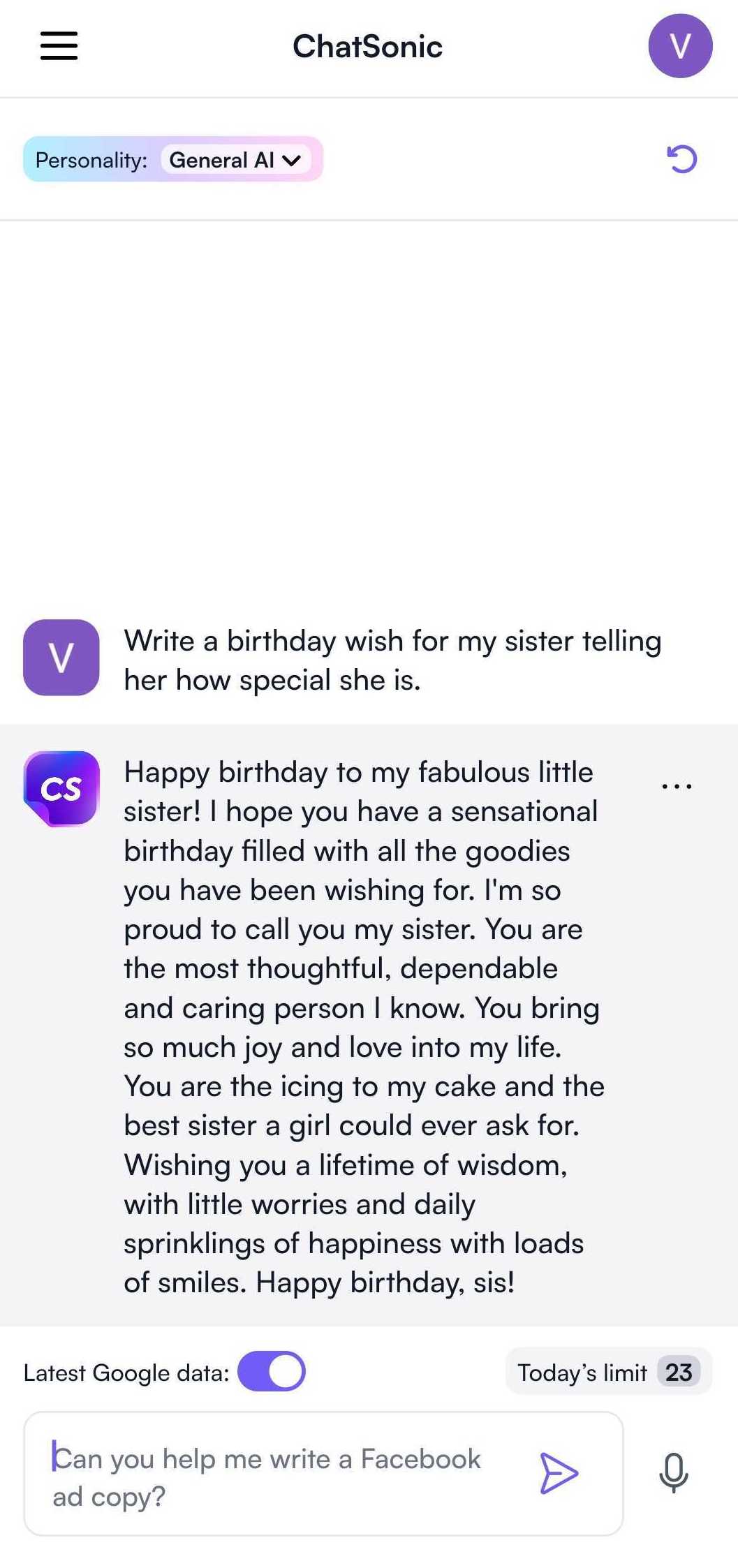
Task: Send the message with the paper plane icon
Action: (559, 1472)
